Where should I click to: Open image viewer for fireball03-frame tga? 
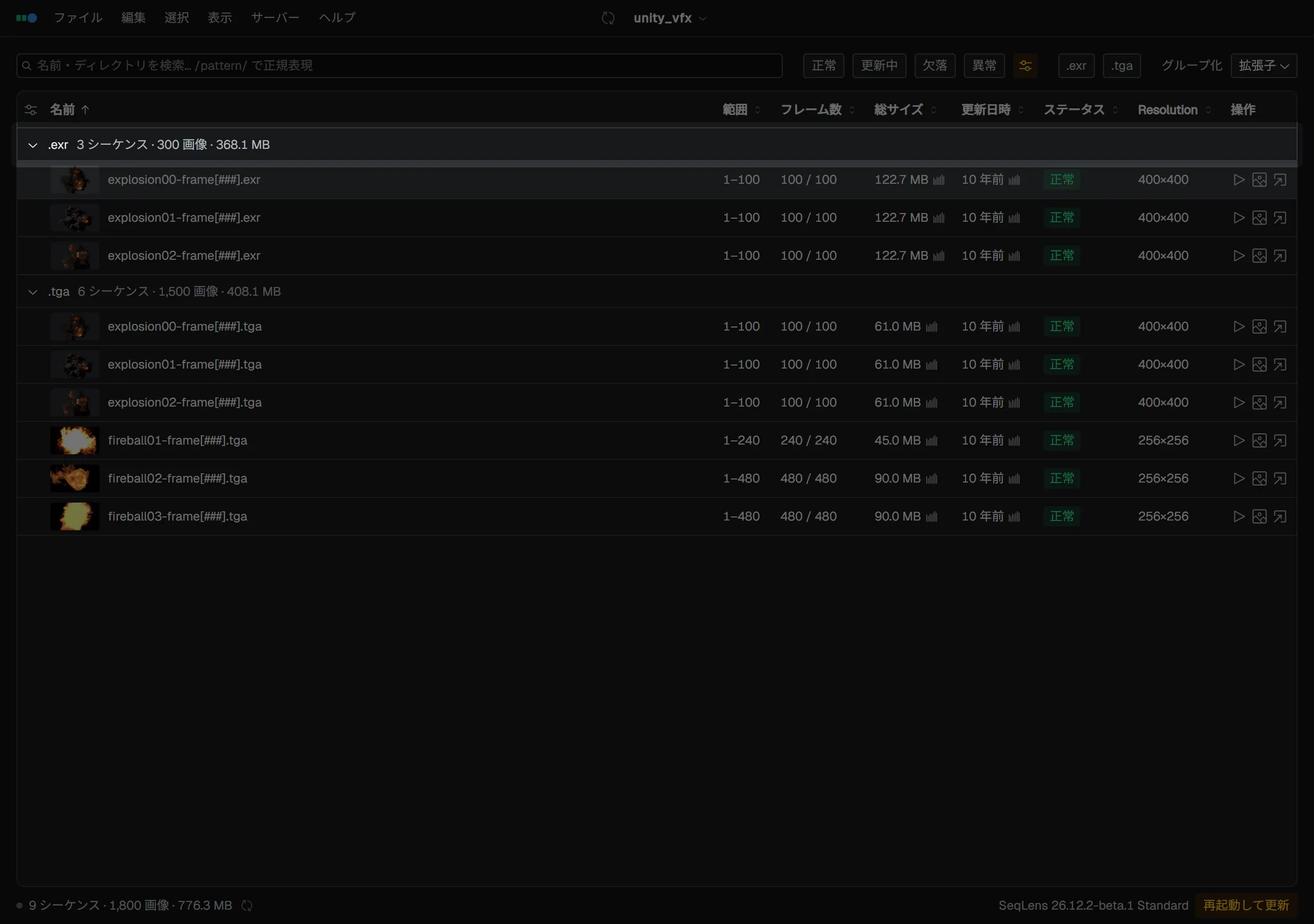pyautogui.click(x=1259, y=516)
